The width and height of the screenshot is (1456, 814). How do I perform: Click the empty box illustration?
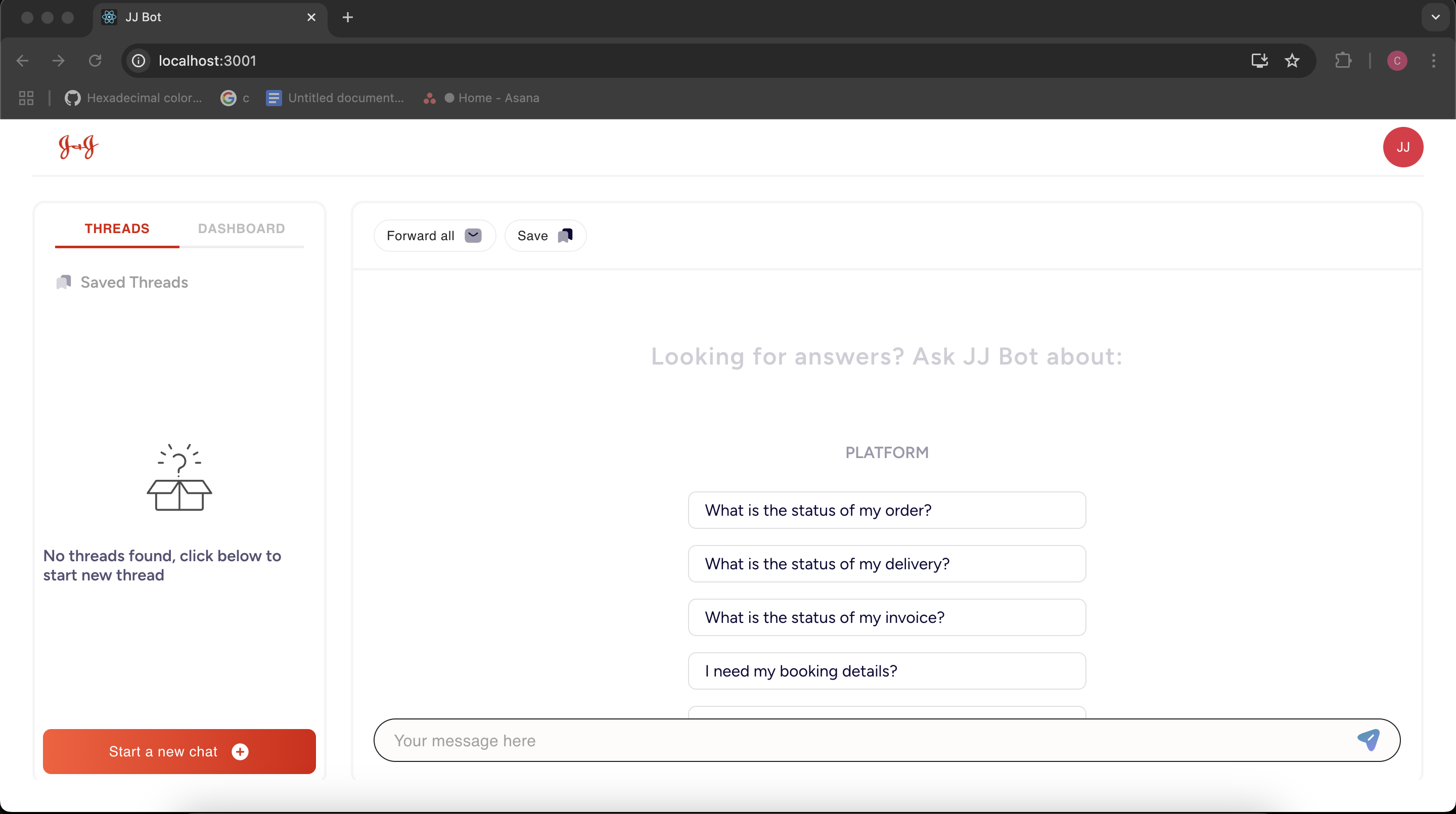179,478
